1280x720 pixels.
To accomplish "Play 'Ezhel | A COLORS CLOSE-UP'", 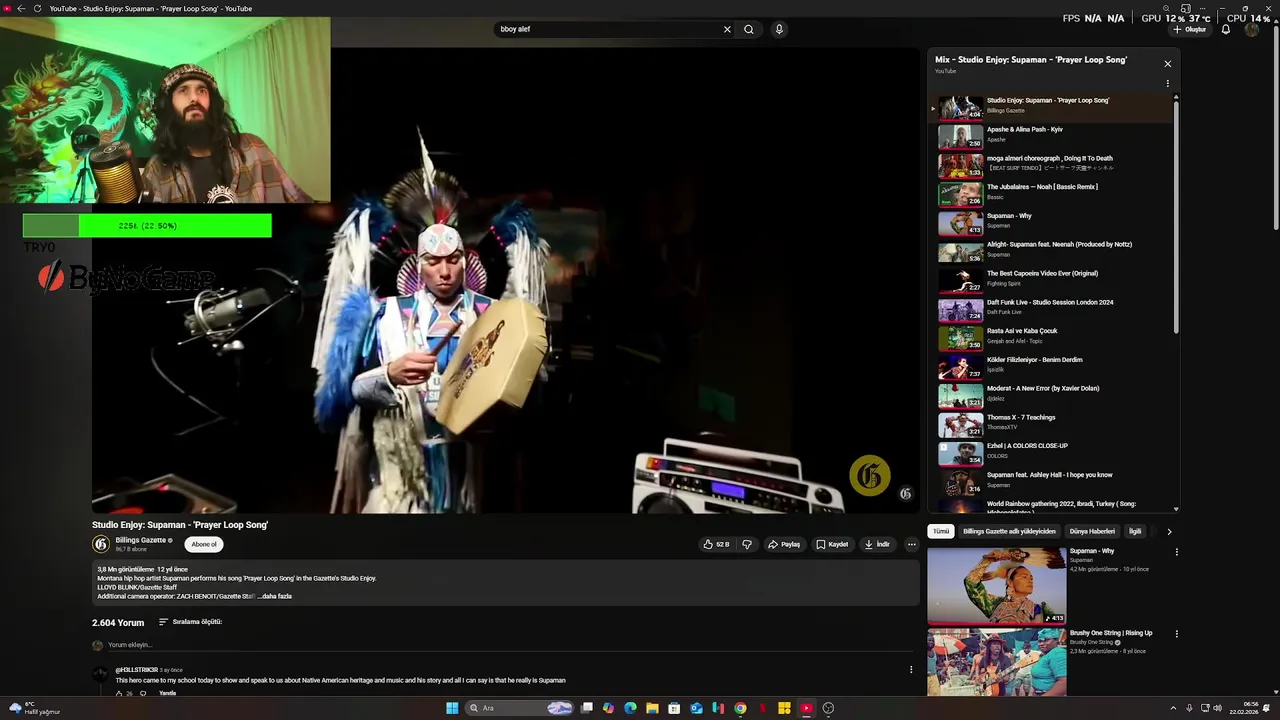I will (1050, 452).
